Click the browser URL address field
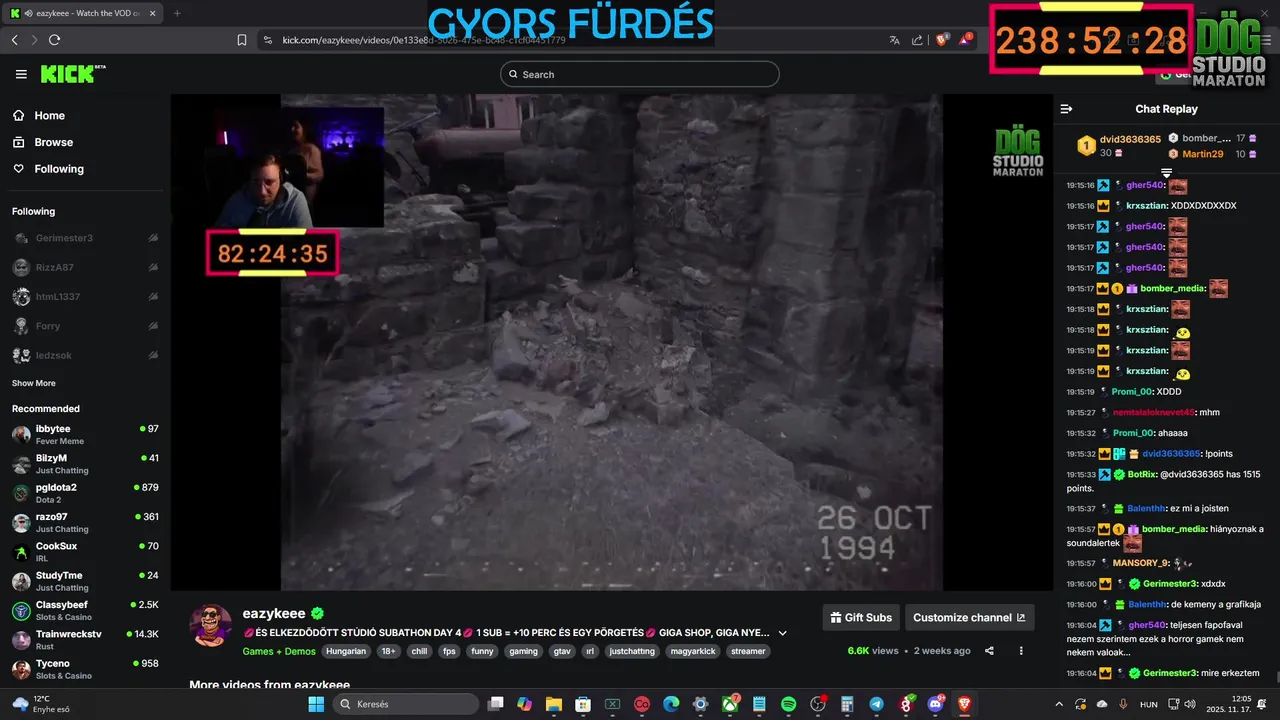Screen dimensions: 1280x720 click(x=570, y=40)
